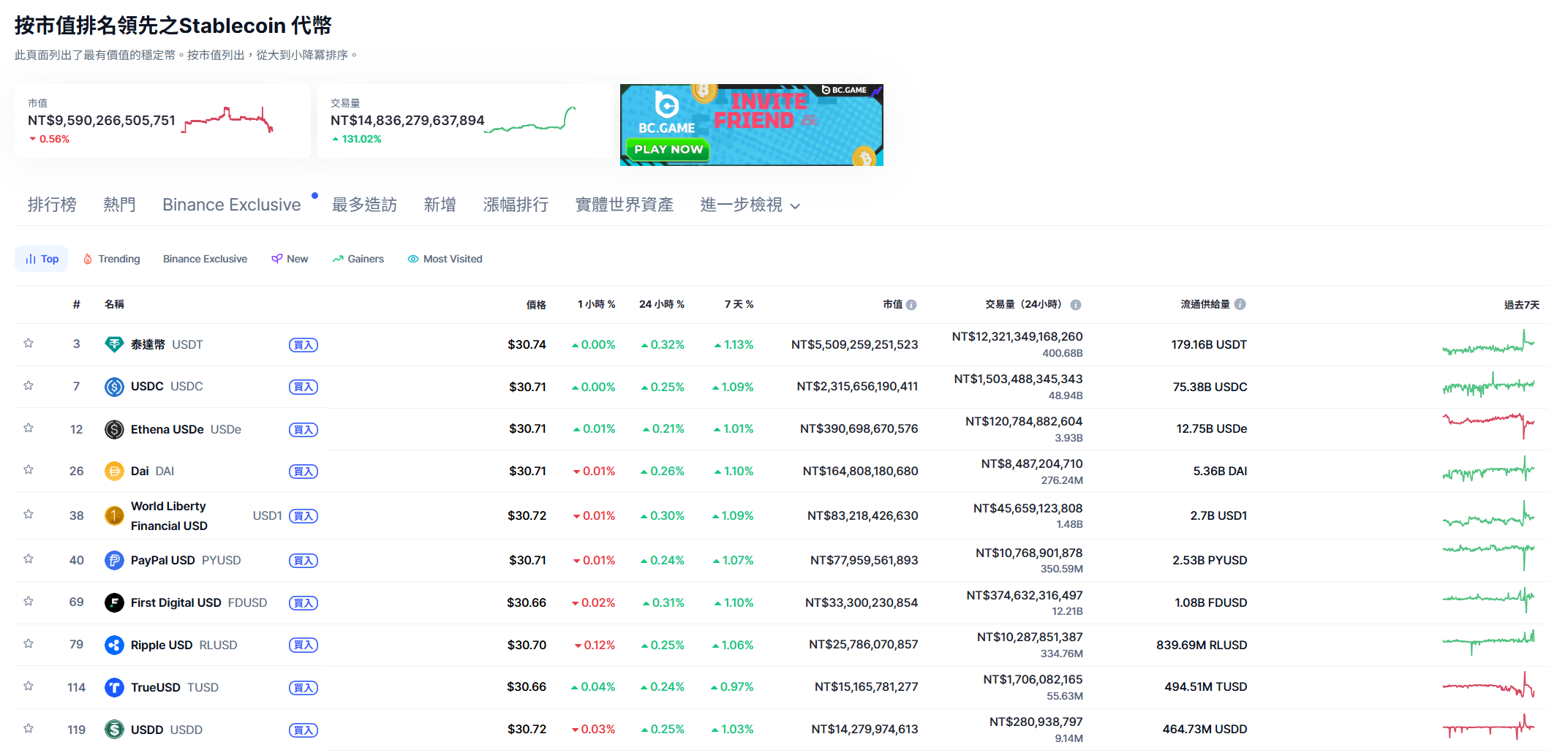This screenshot has height=753, width=1568.
Task: Click the market cap info icon
Action: point(911,305)
